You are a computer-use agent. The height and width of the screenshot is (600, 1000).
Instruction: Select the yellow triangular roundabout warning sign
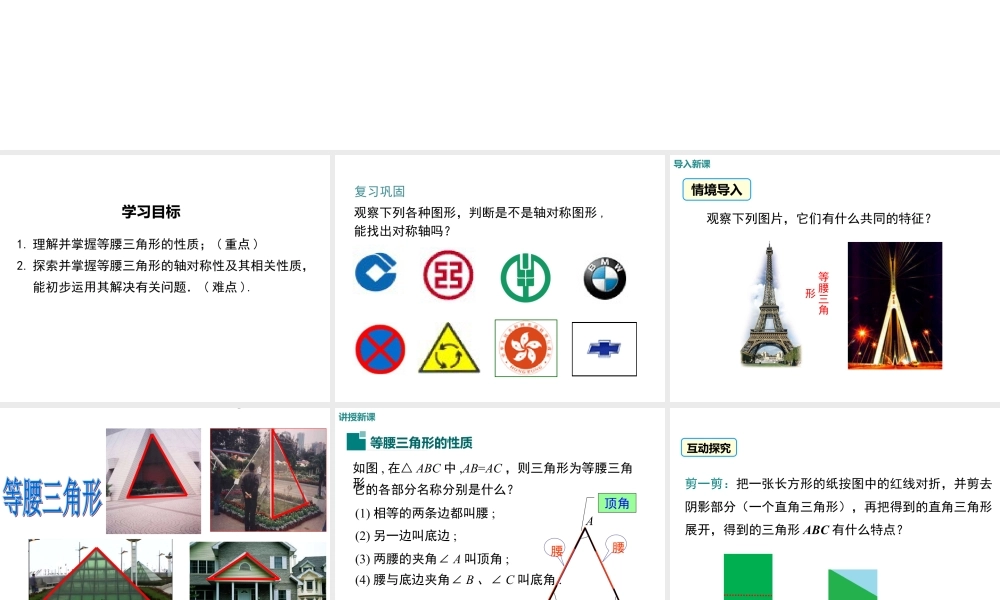[x=449, y=349]
